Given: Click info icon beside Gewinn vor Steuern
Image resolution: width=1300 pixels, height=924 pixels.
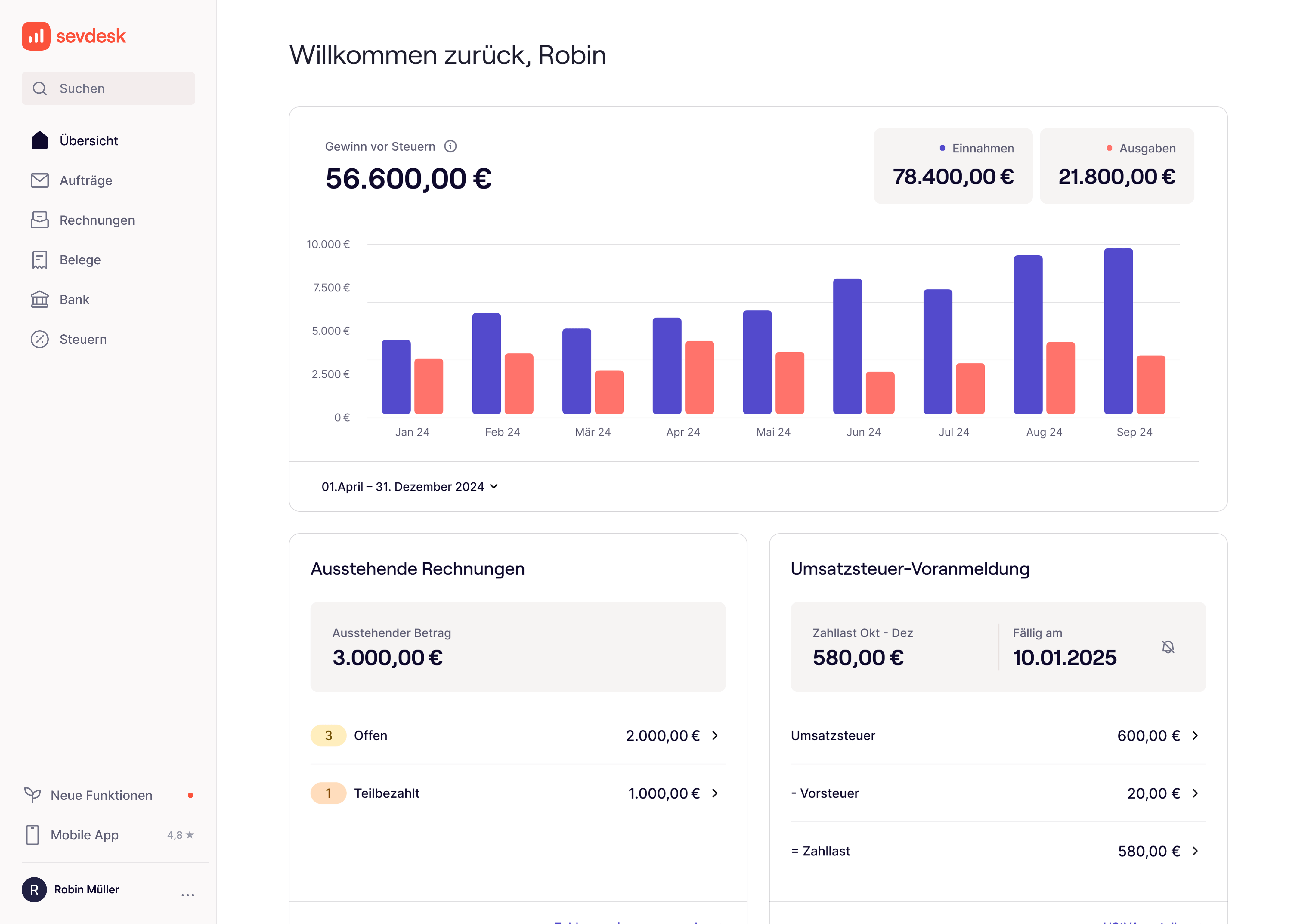Looking at the screenshot, I should coord(450,146).
